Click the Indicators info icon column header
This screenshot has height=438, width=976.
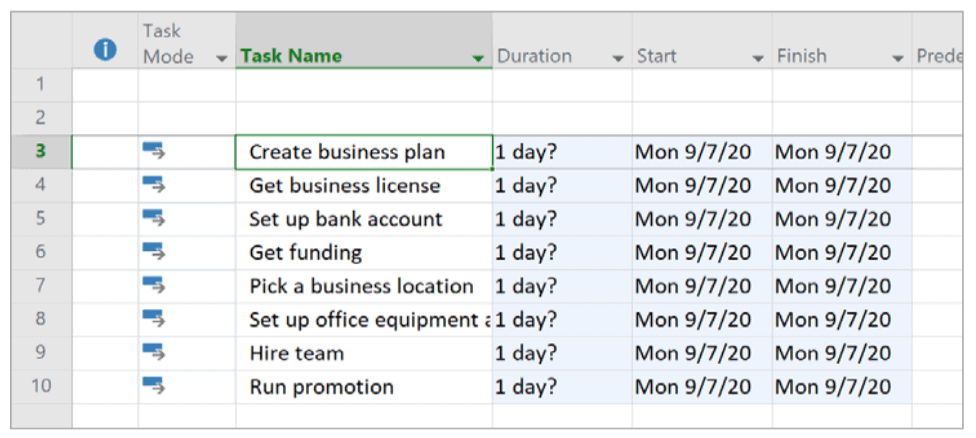(104, 51)
